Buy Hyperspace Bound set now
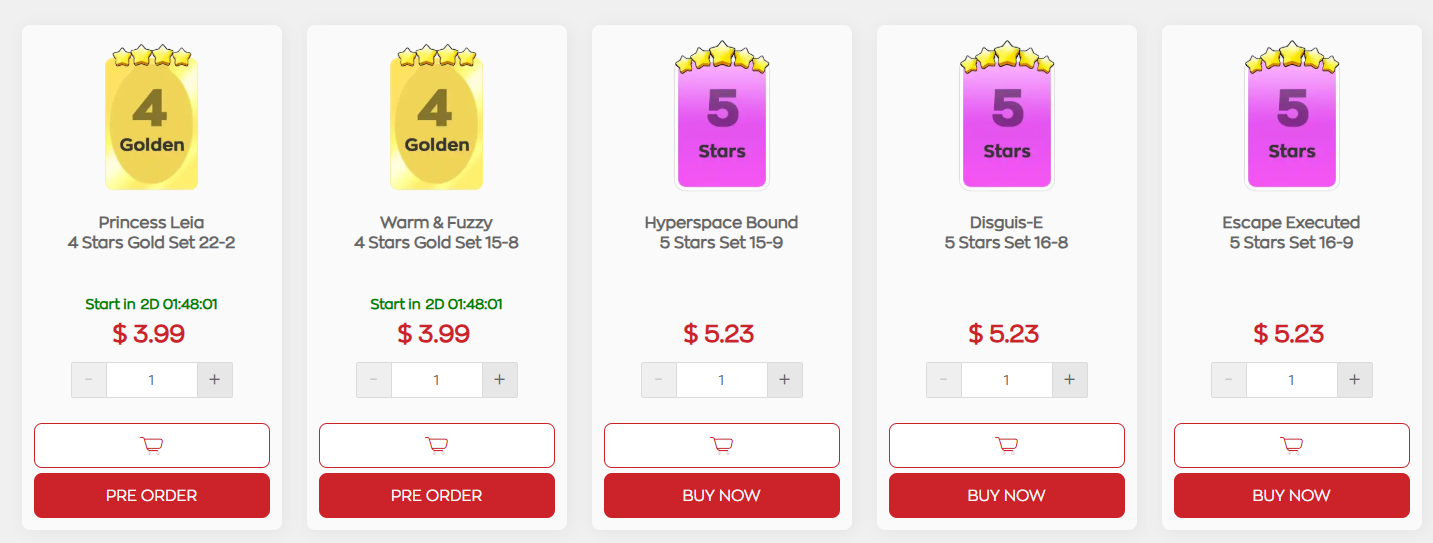Screen dimensions: 1433x543 tap(722, 496)
